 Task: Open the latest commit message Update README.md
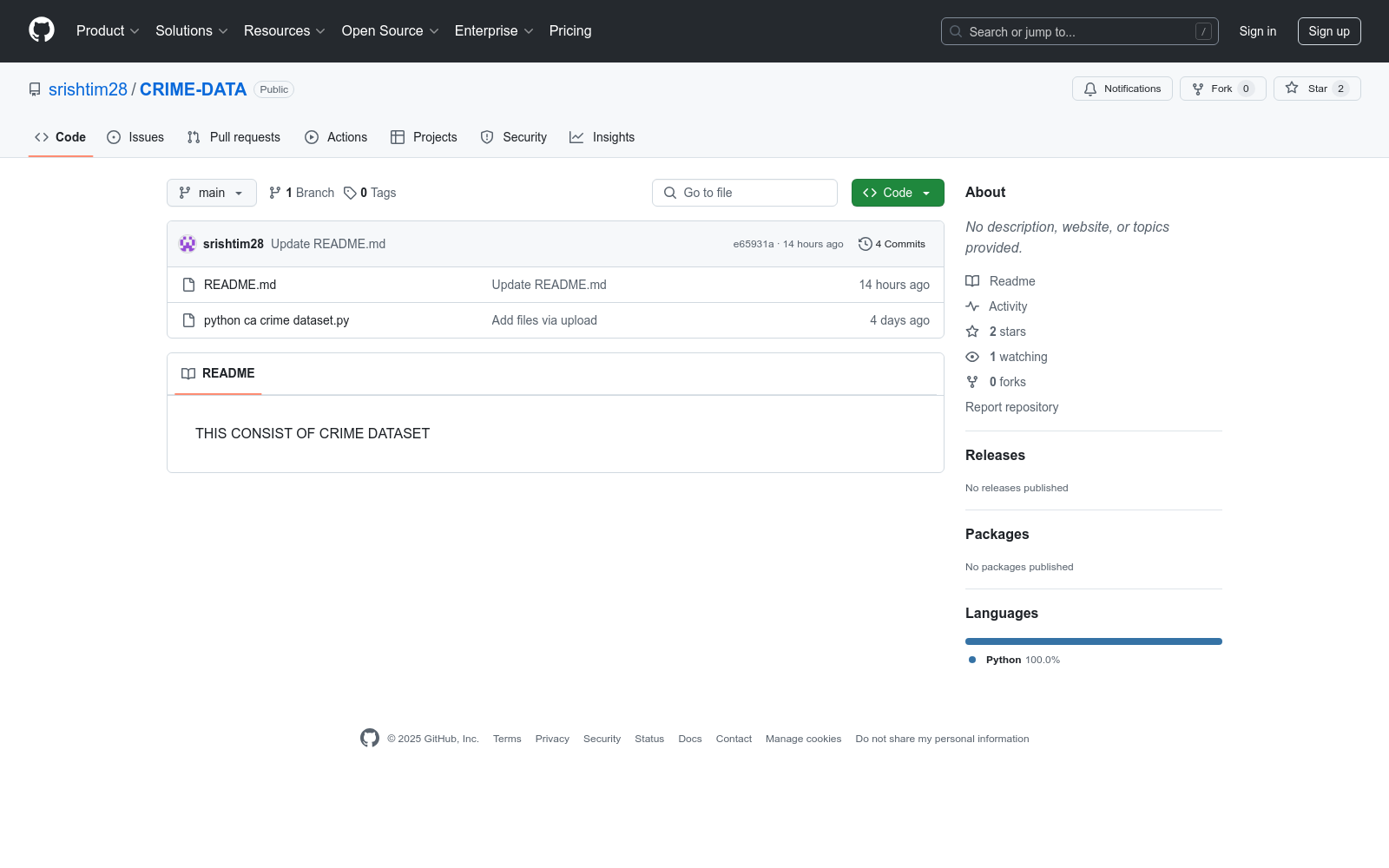[x=328, y=244]
